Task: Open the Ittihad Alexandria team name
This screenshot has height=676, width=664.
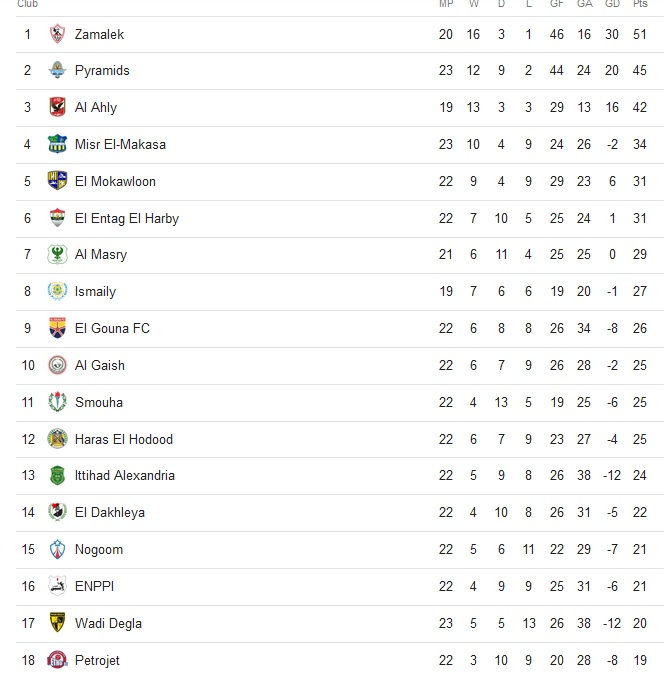Action: click(x=125, y=476)
